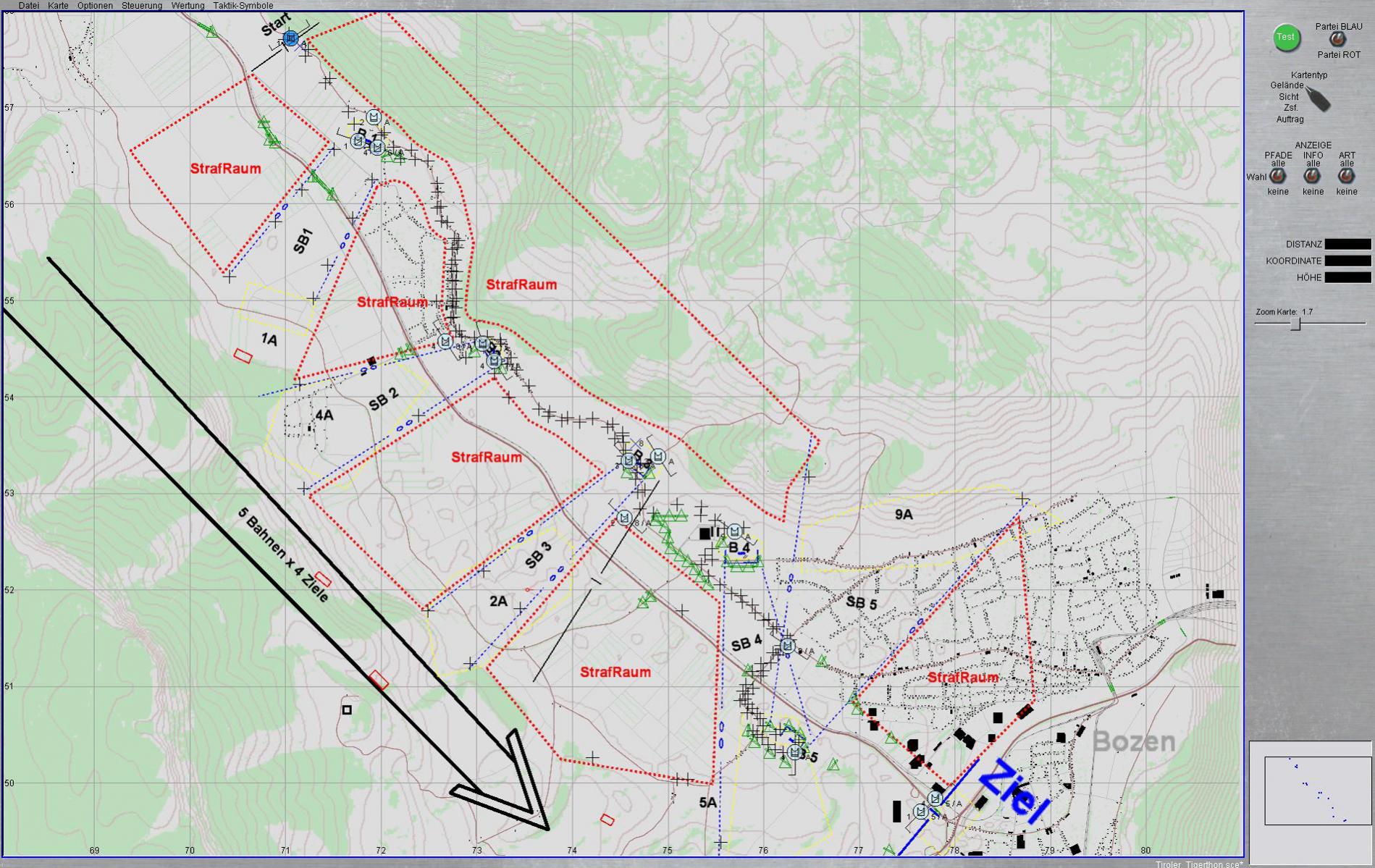This screenshot has width=1375, height=868.
Task: Expand the Steuerung menu
Action: coord(142,6)
